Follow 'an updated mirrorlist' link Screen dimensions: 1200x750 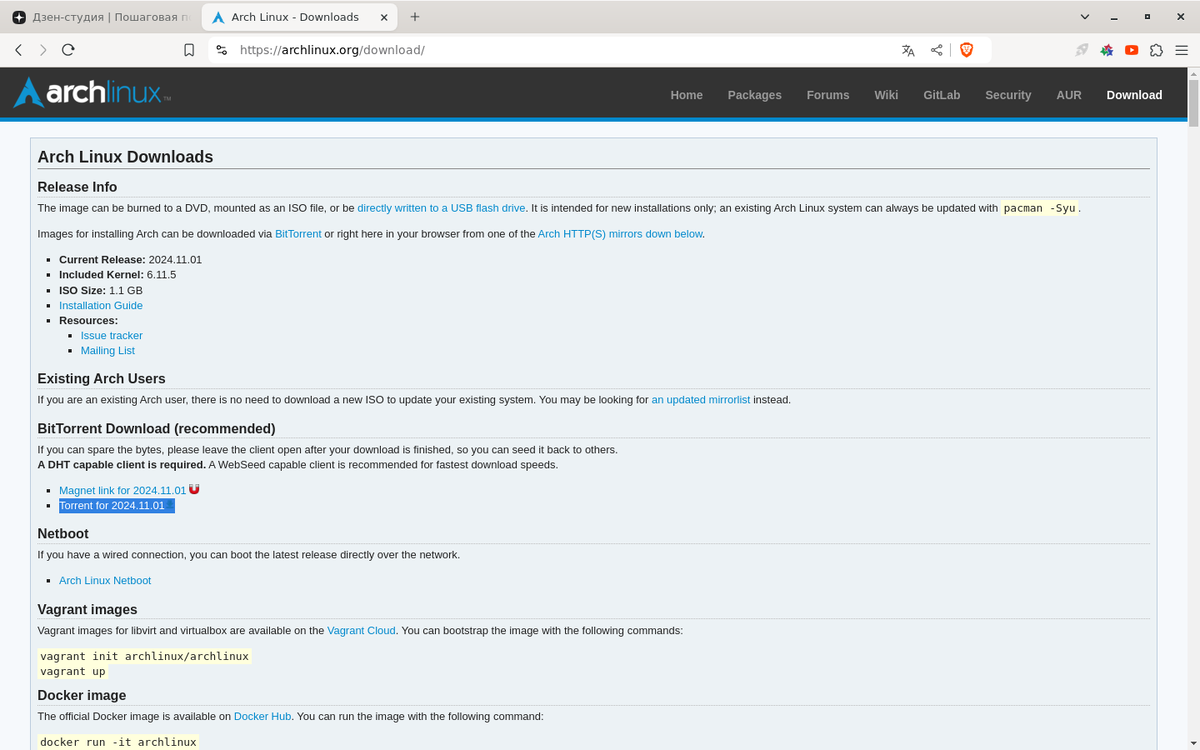click(x=701, y=400)
